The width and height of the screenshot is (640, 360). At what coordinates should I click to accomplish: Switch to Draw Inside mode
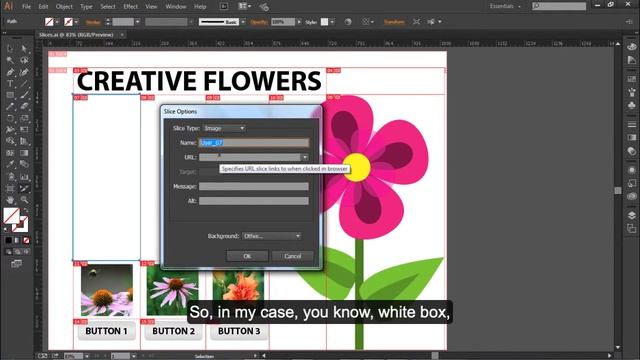point(26,252)
